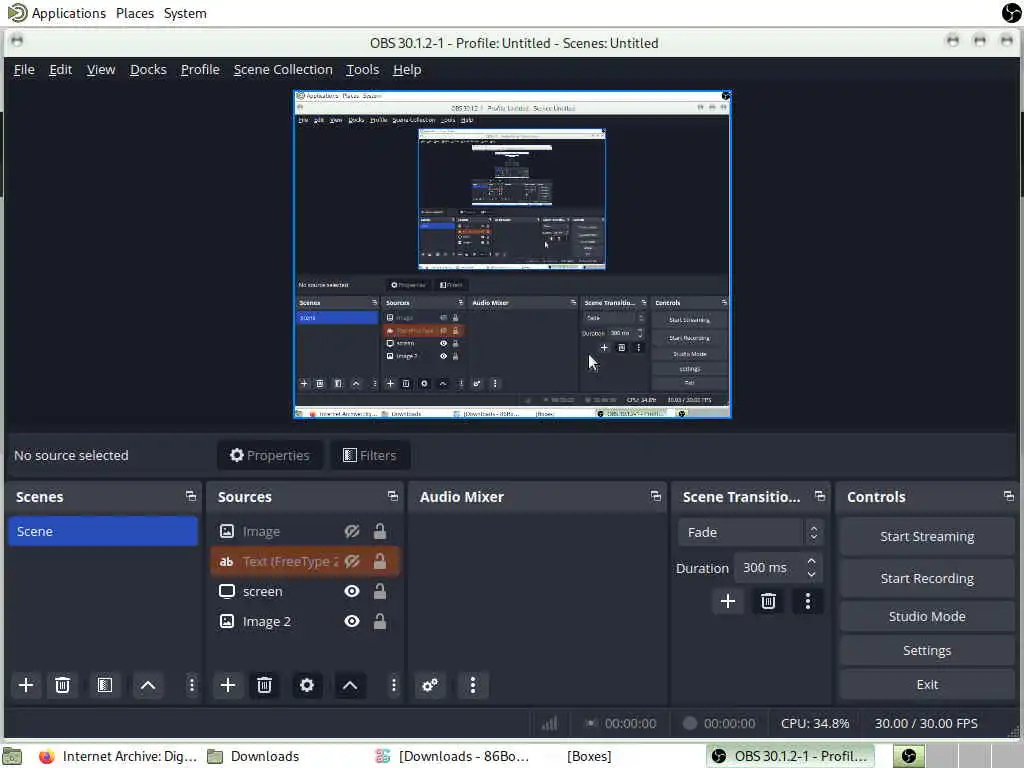Click the Duration 300 ms spinner arrows
The image size is (1024, 768).
click(811, 568)
